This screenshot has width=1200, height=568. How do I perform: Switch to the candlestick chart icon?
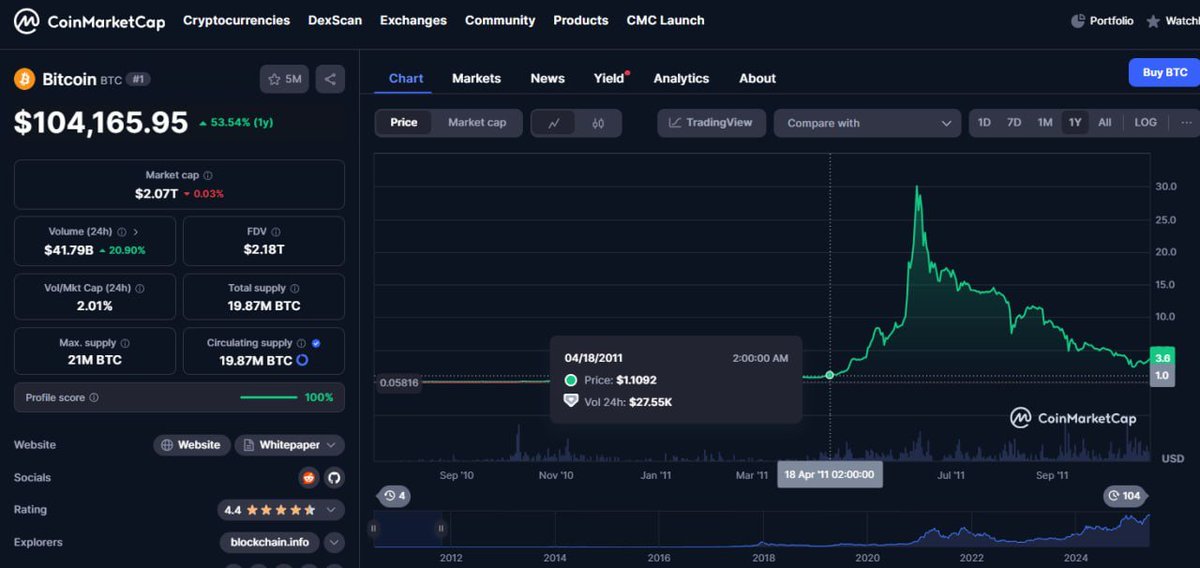pos(599,123)
